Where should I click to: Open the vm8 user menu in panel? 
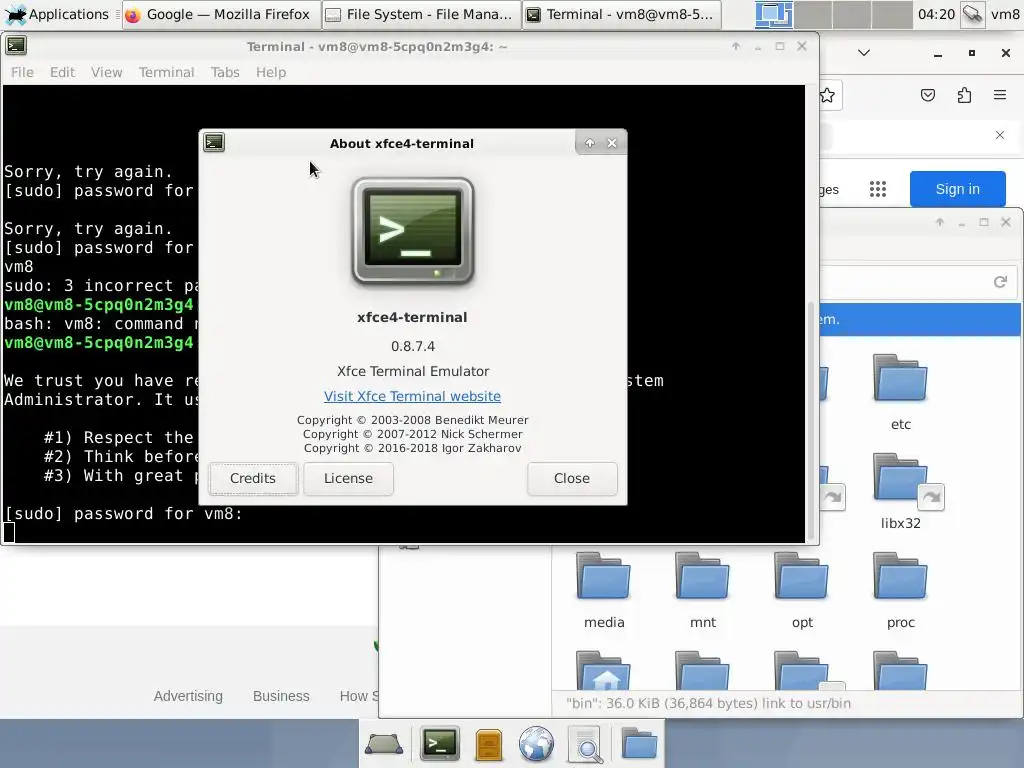[1005, 14]
